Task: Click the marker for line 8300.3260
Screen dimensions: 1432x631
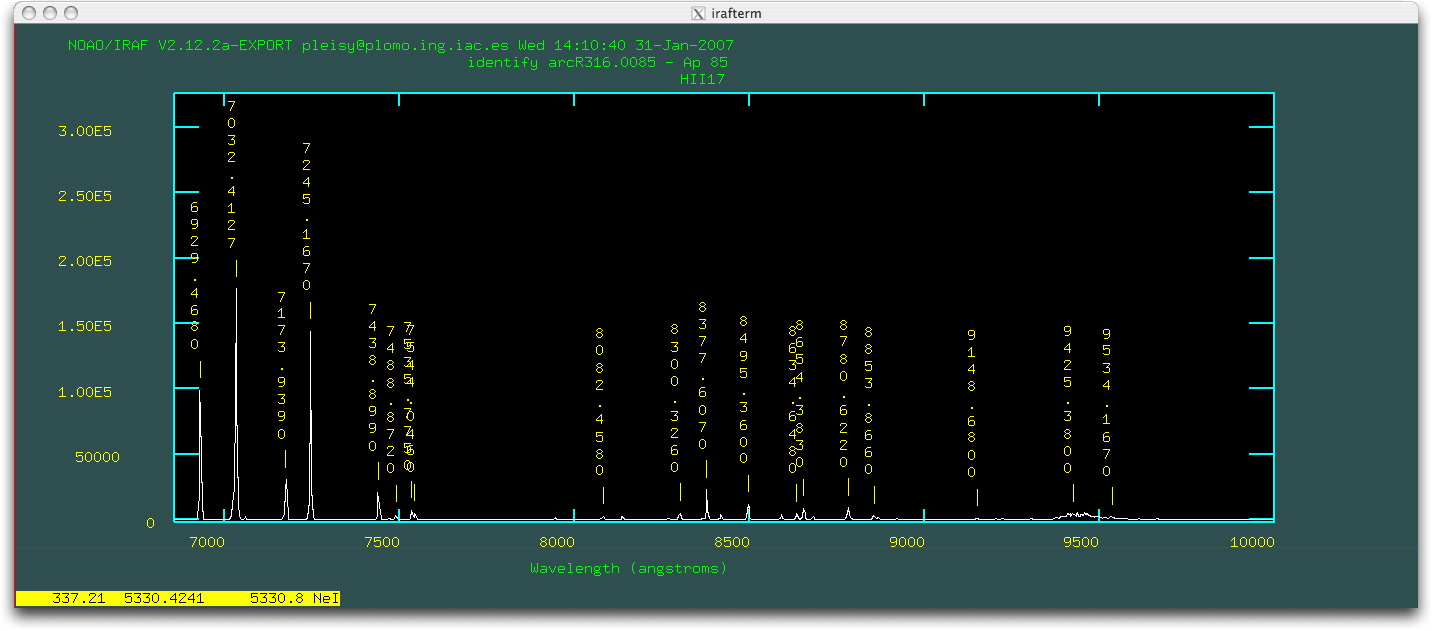Action: (680, 492)
